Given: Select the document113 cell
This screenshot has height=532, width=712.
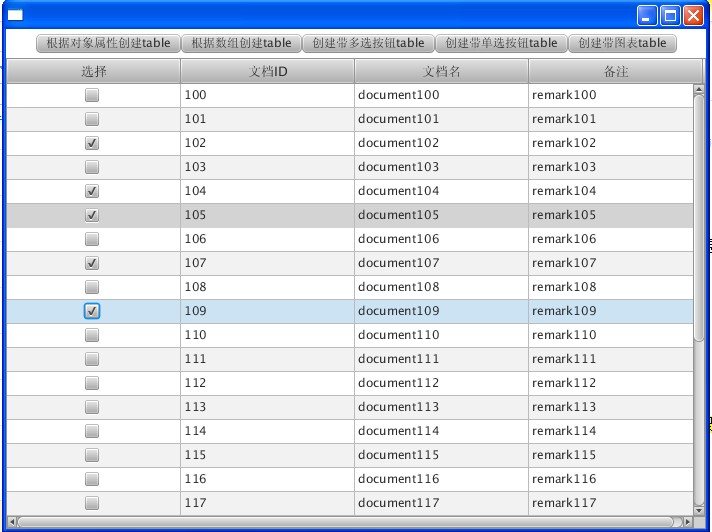Looking at the screenshot, I should click(441, 407).
